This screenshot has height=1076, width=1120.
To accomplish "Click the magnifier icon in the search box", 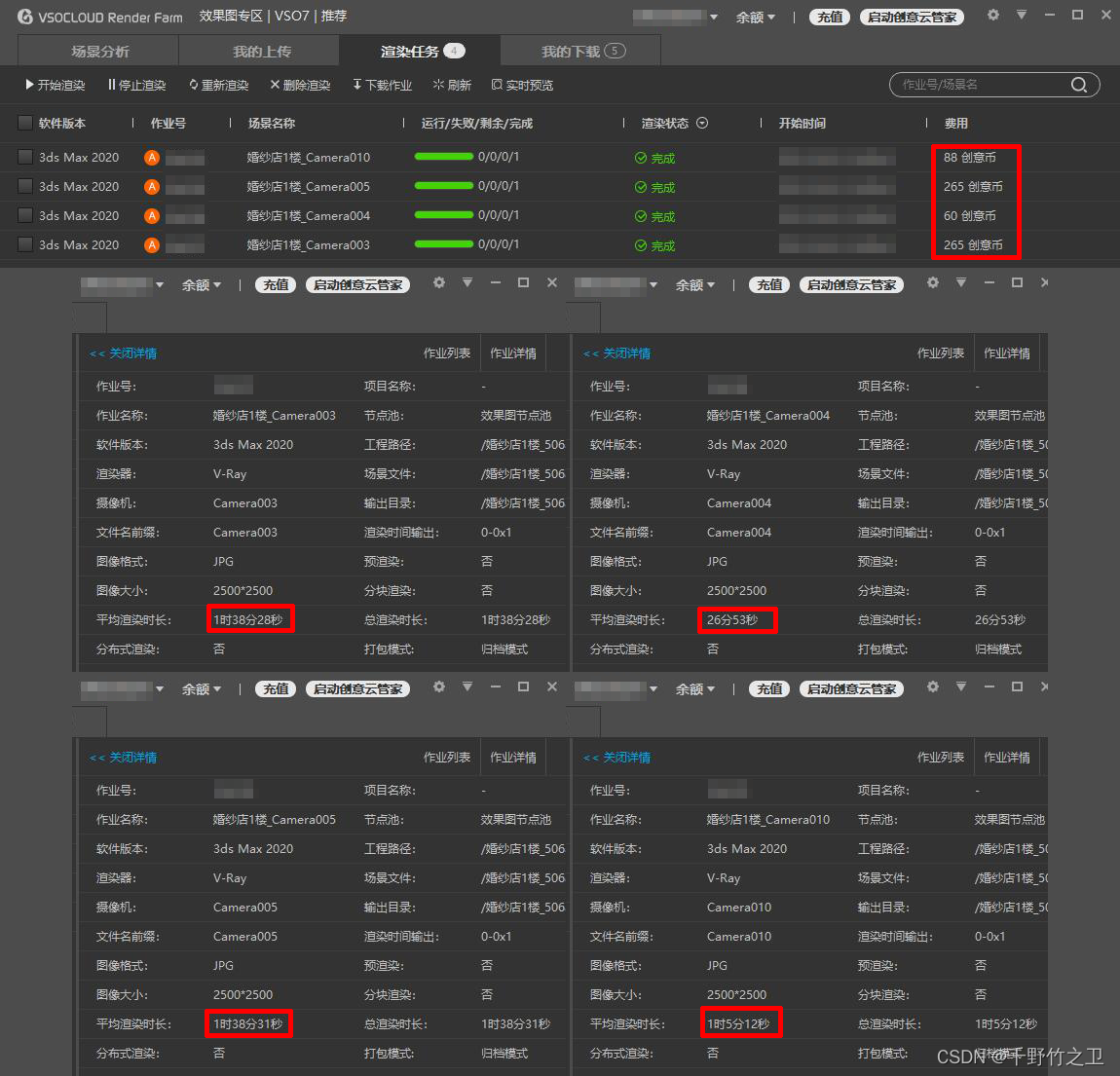I will click(x=1078, y=85).
